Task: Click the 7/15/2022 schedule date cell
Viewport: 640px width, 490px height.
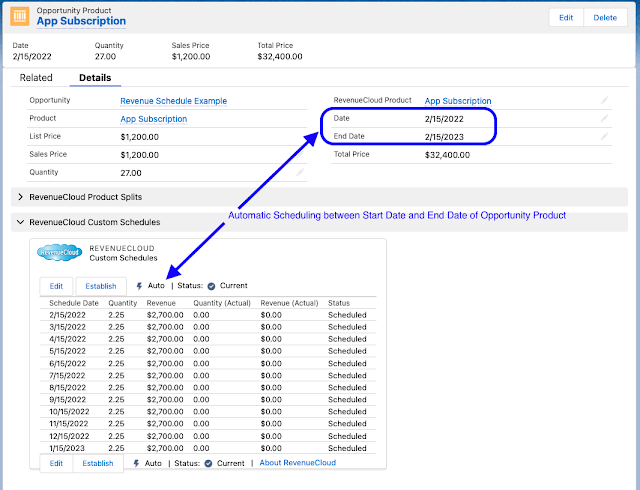Action: [x=67, y=375]
